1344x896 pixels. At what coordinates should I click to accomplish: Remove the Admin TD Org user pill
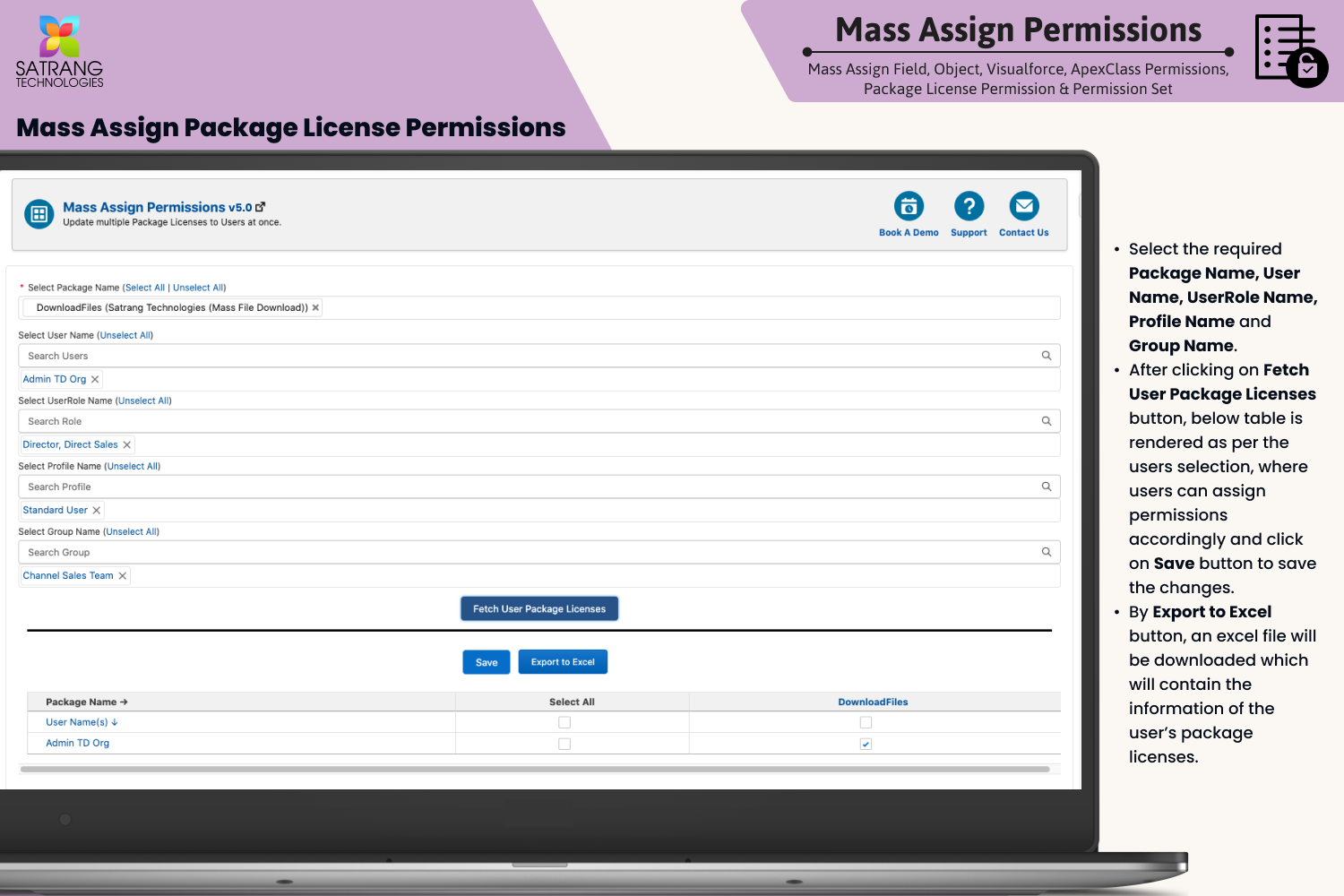(x=95, y=380)
